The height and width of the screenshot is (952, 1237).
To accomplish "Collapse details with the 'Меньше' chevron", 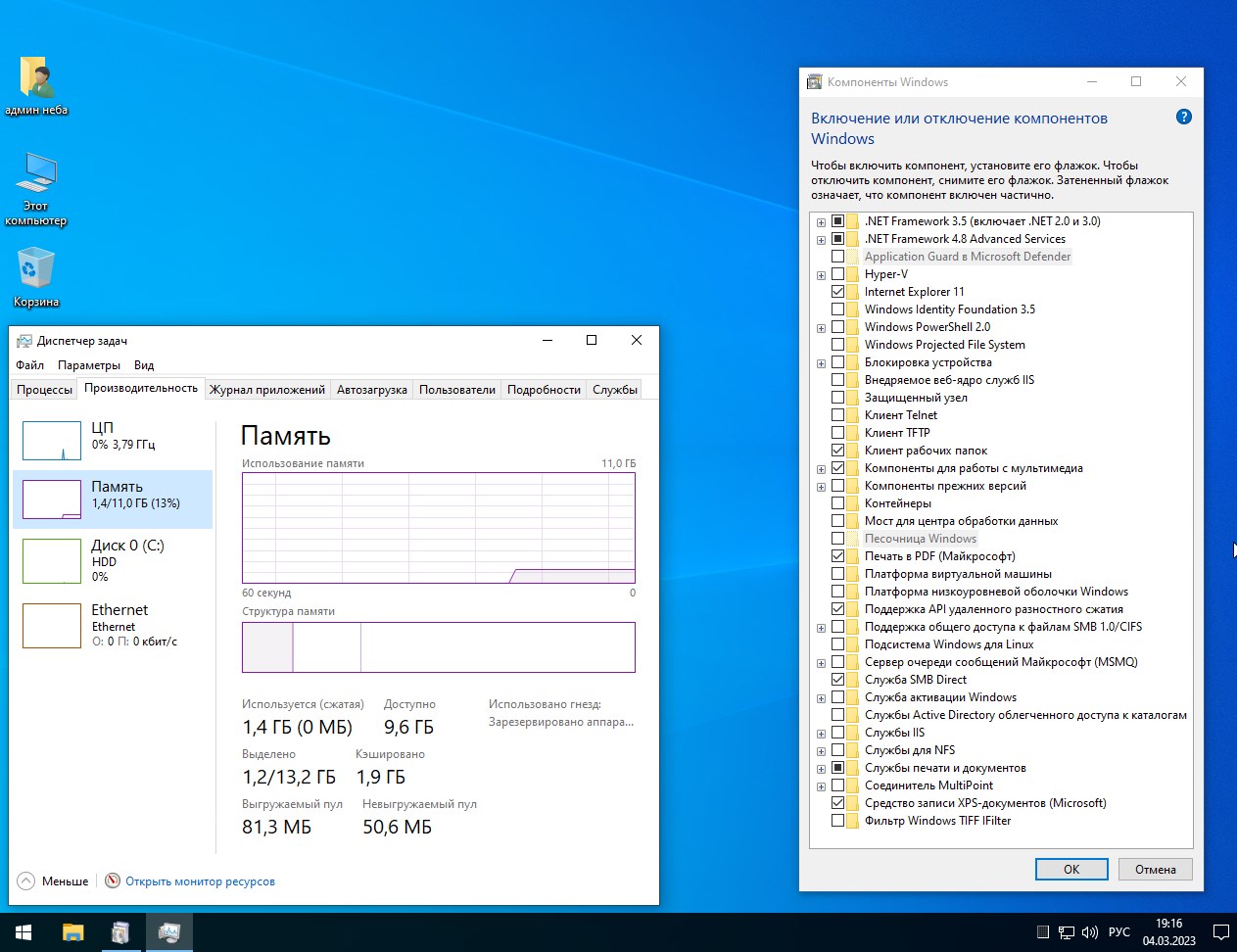I will (26, 881).
